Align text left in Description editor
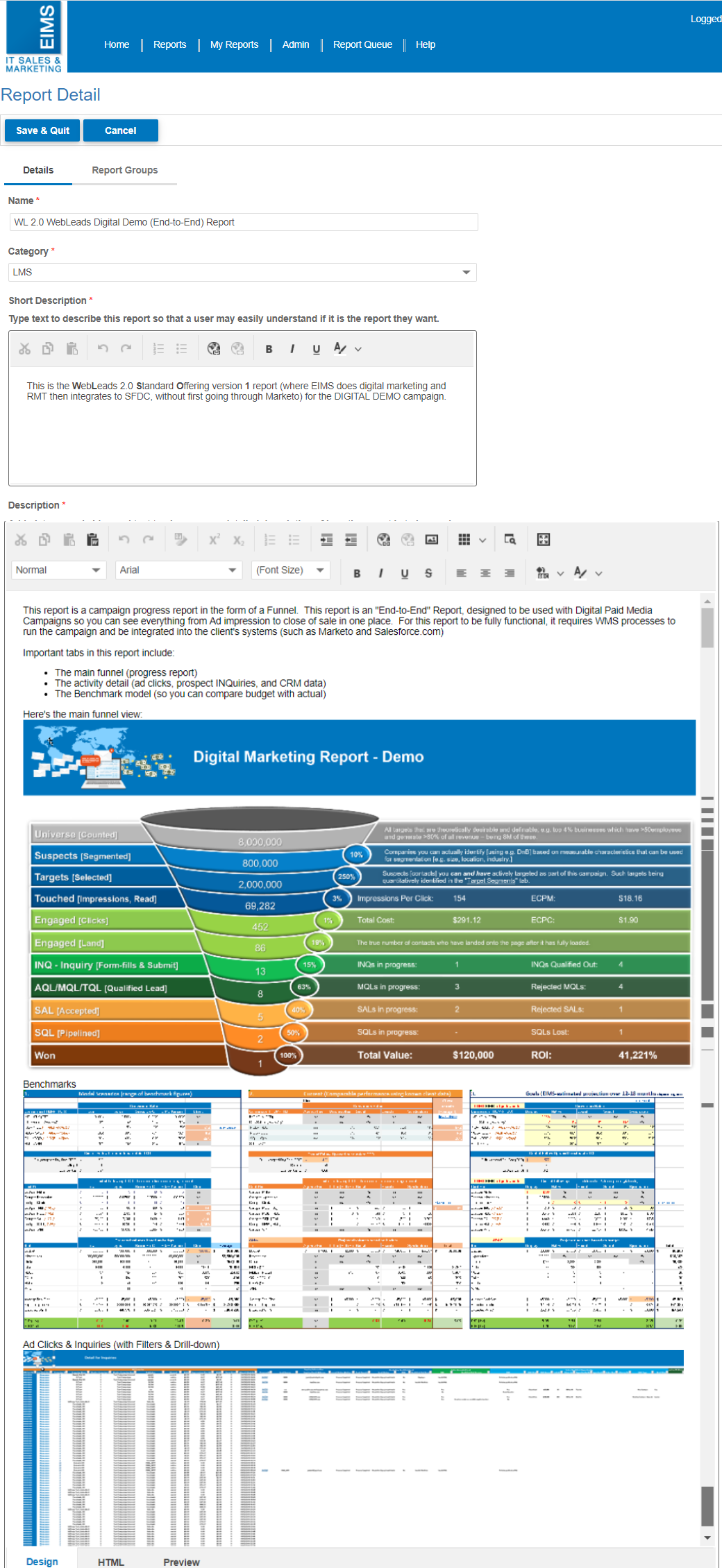The image size is (722, 1568). point(461,573)
